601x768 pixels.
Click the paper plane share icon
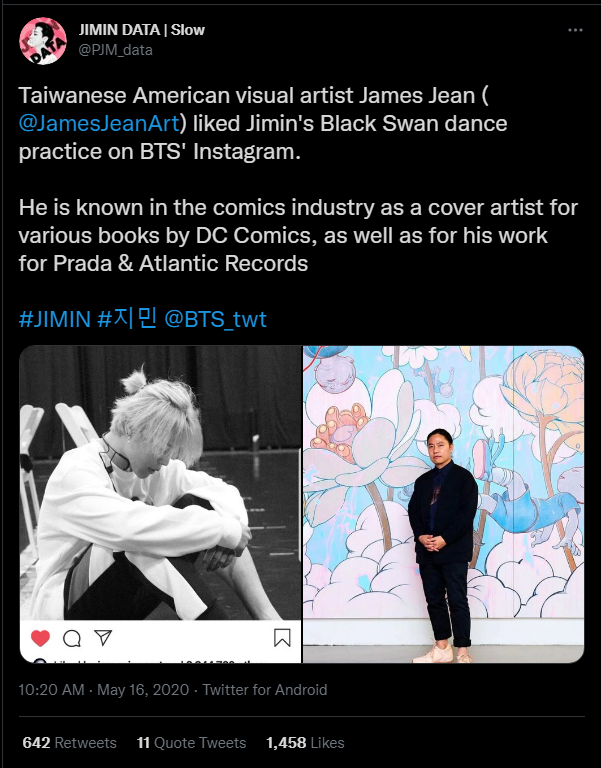(103, 637)
